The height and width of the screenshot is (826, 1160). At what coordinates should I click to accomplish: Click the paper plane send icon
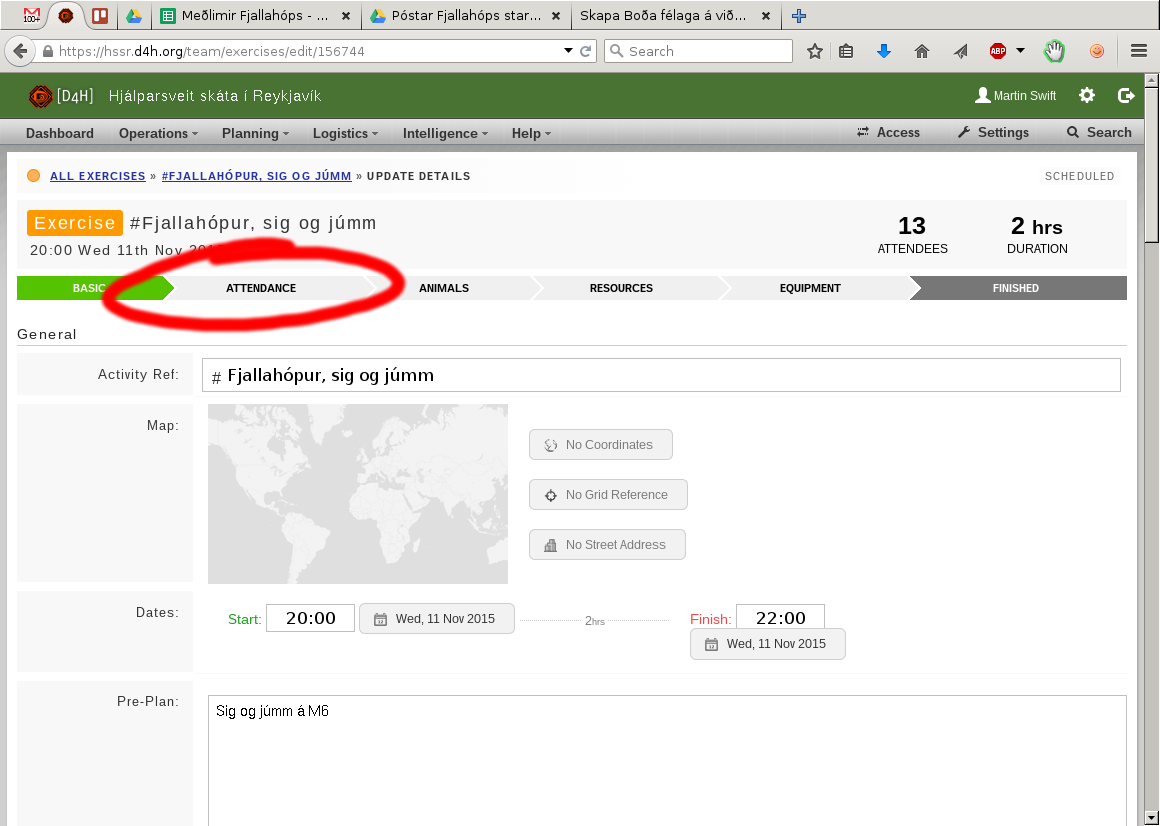tap(960, 51)
